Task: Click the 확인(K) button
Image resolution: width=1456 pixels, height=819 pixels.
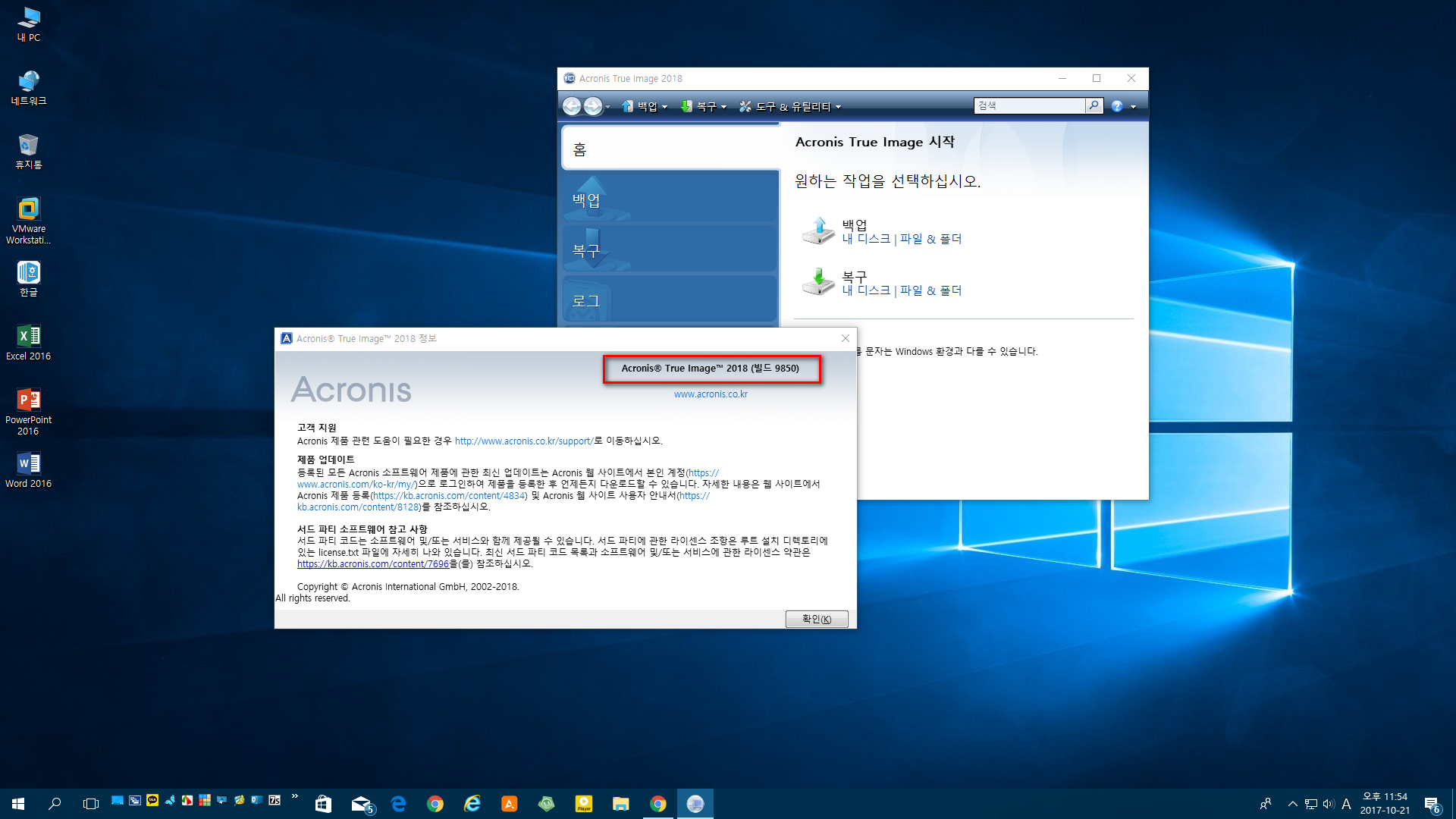Action: coord(817,620)
